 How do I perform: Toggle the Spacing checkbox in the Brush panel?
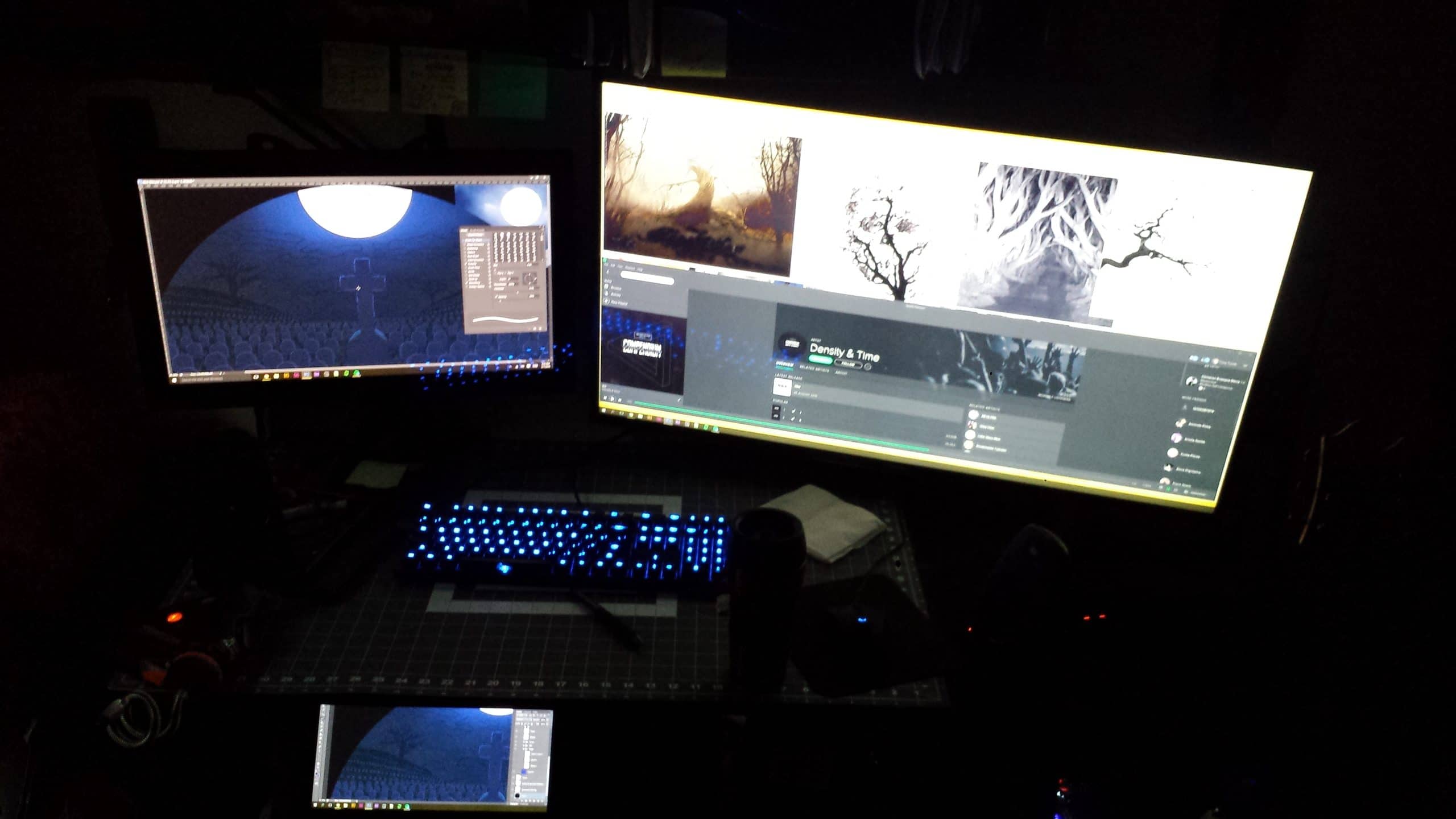[497, 296]
